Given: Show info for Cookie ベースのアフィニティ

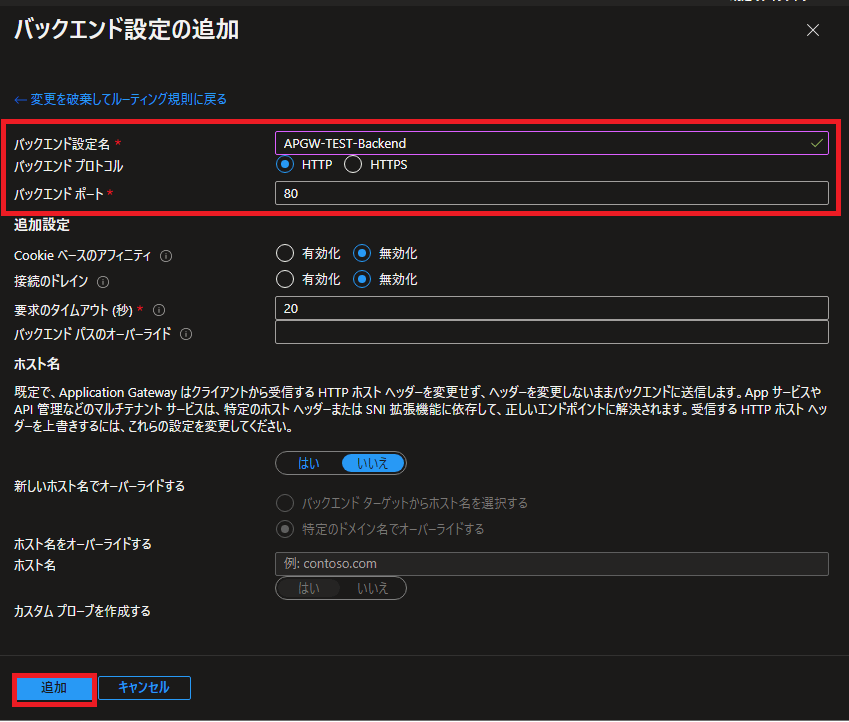Looking at the screenshot, I should coord(166,256).
